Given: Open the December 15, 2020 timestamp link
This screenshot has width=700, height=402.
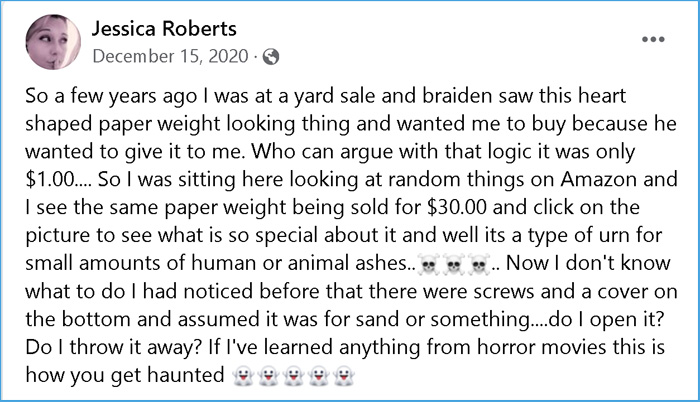Looking at the screenshot, I should [x=170, y=56].
